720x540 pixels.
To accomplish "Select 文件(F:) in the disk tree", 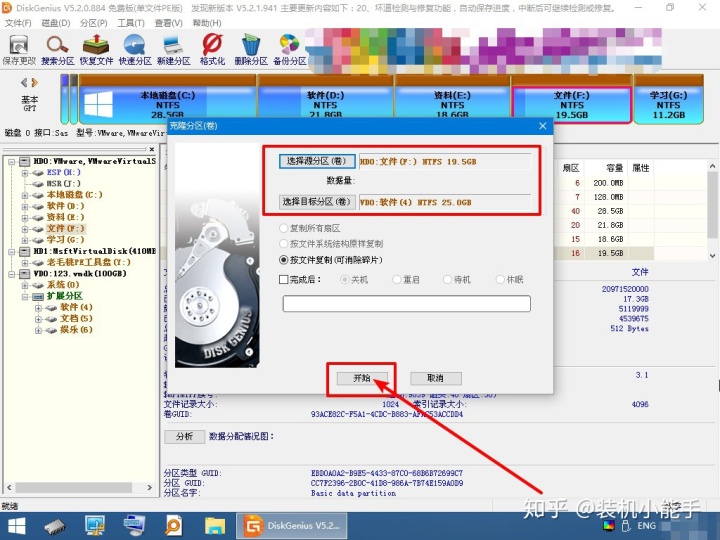I will tap(65, 228).
